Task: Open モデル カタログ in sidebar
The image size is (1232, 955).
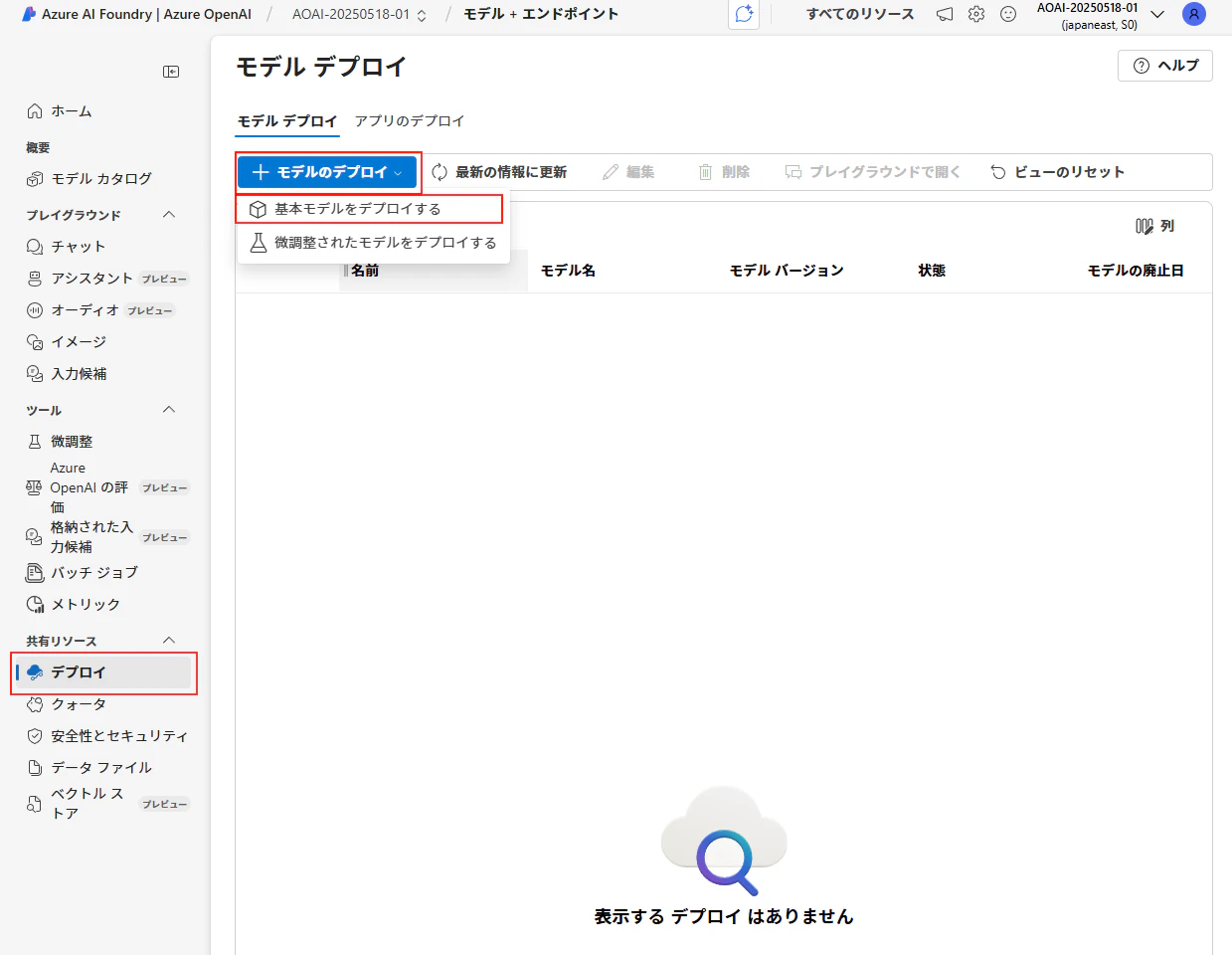Action: tap(103, 178)
